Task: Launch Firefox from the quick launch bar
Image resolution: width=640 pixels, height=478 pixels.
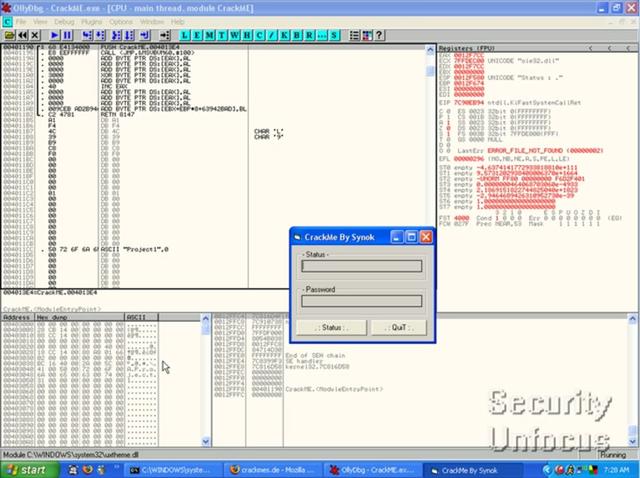Action: tap(87, 470)
